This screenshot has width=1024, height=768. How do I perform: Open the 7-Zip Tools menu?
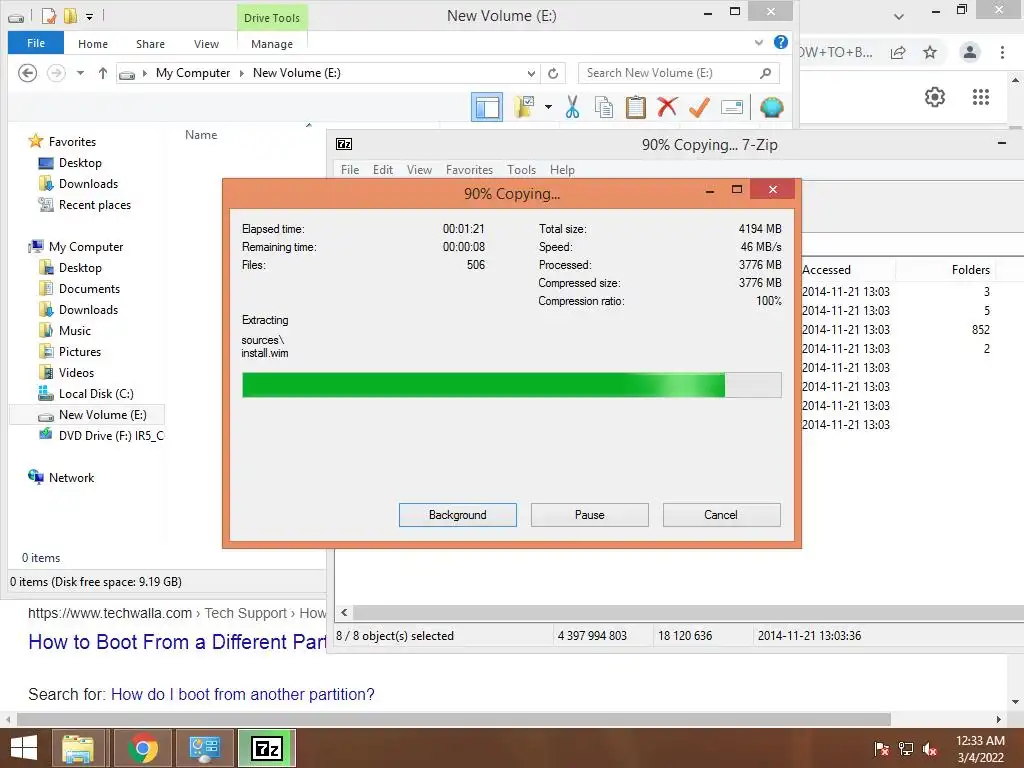click(x=521, y=170)
